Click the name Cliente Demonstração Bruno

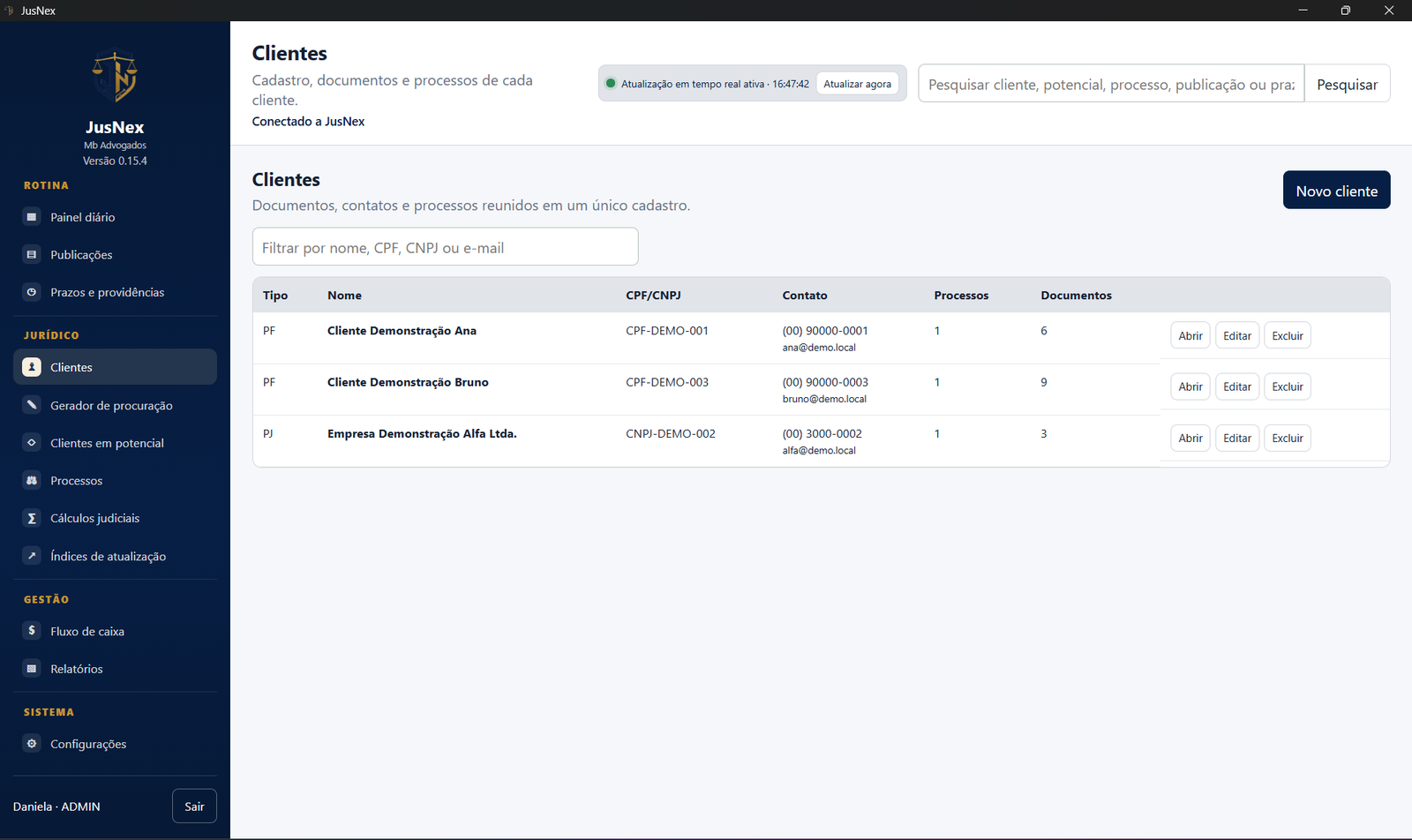coord(408,382)
